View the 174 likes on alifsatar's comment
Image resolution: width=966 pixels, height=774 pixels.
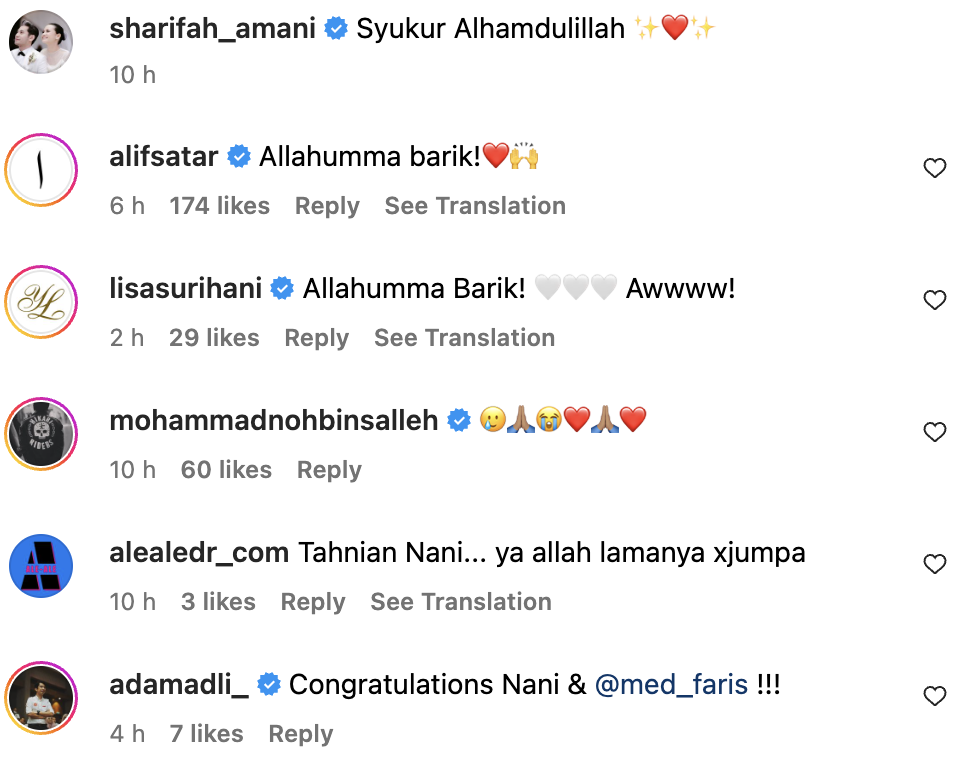pyautogui.click(x=220, y=206)
